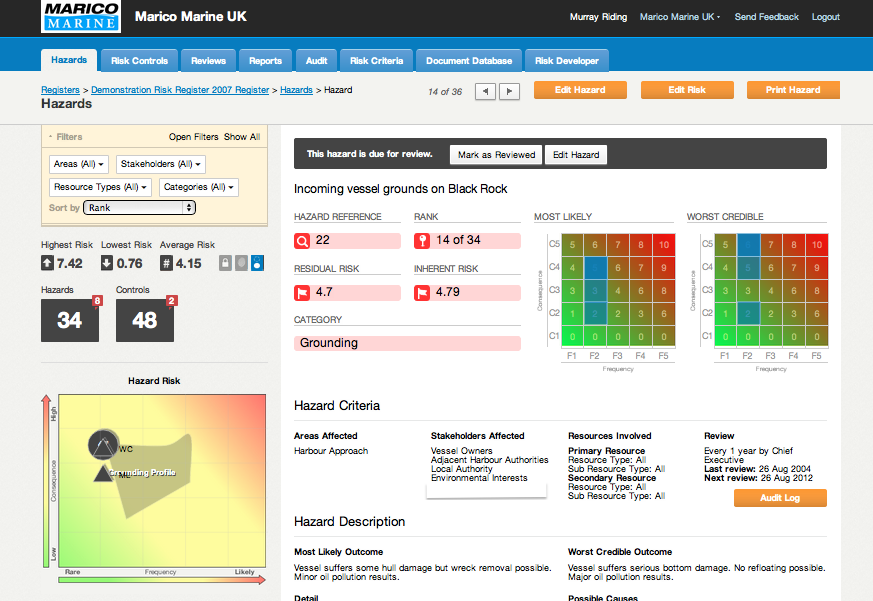Click the Audit Log button
873x601 pixels.
click(x=780, y=498)
